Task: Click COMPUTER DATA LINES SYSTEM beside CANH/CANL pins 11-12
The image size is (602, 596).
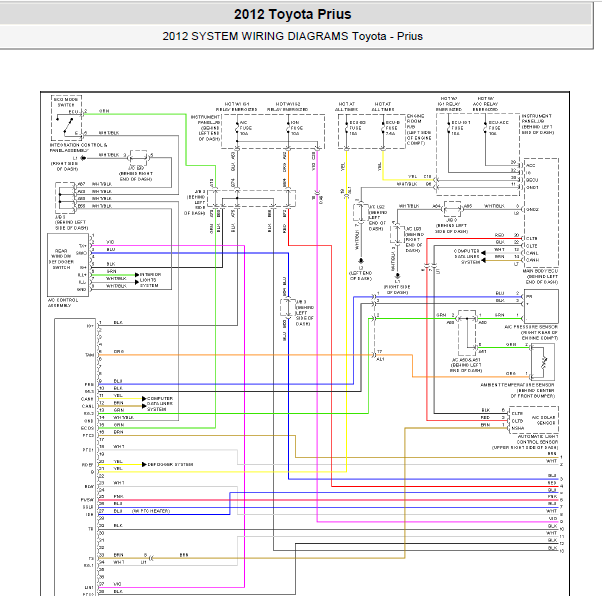Action: click(160, 404)
